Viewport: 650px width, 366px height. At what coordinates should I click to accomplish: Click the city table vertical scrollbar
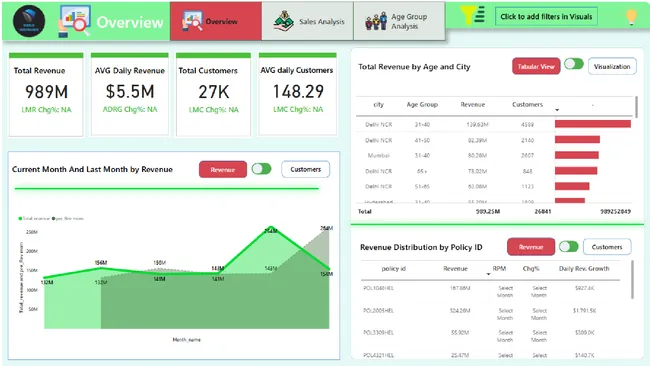[x=636, y=107]
